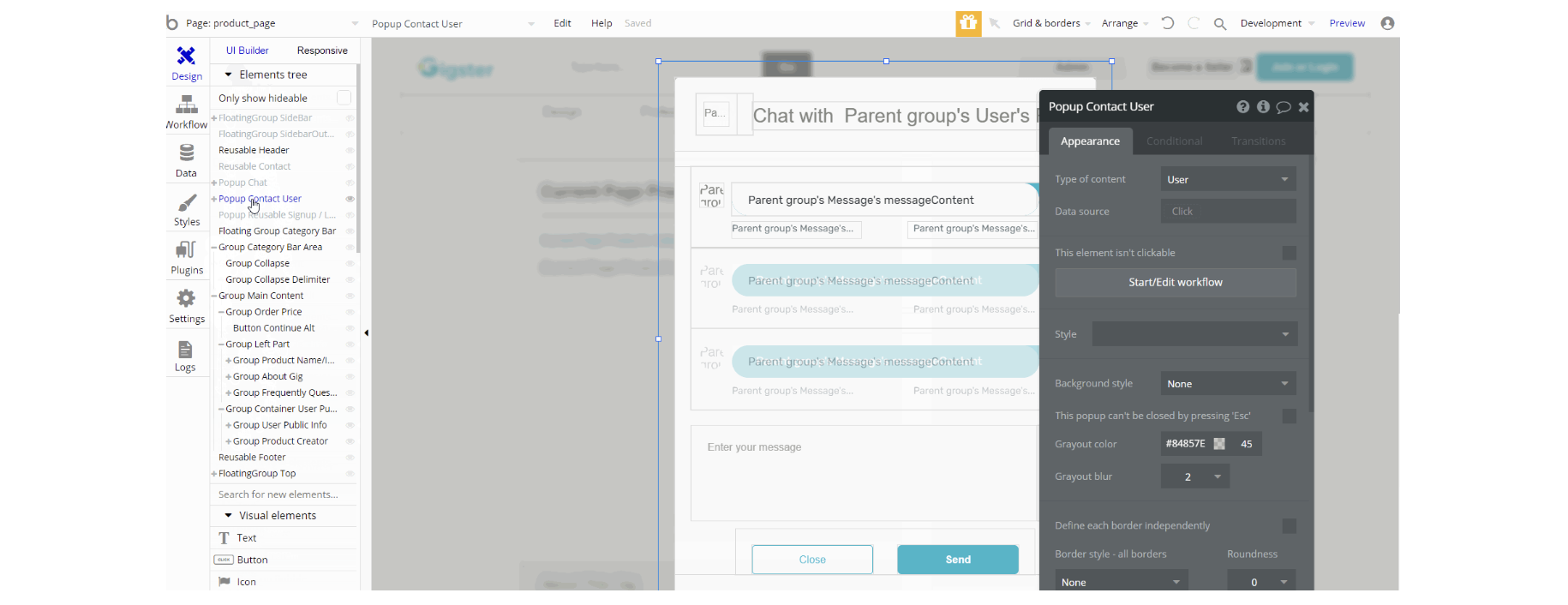1568x605 pixels.
Task: Open the Data section
Action: click(x=186, y=160)
